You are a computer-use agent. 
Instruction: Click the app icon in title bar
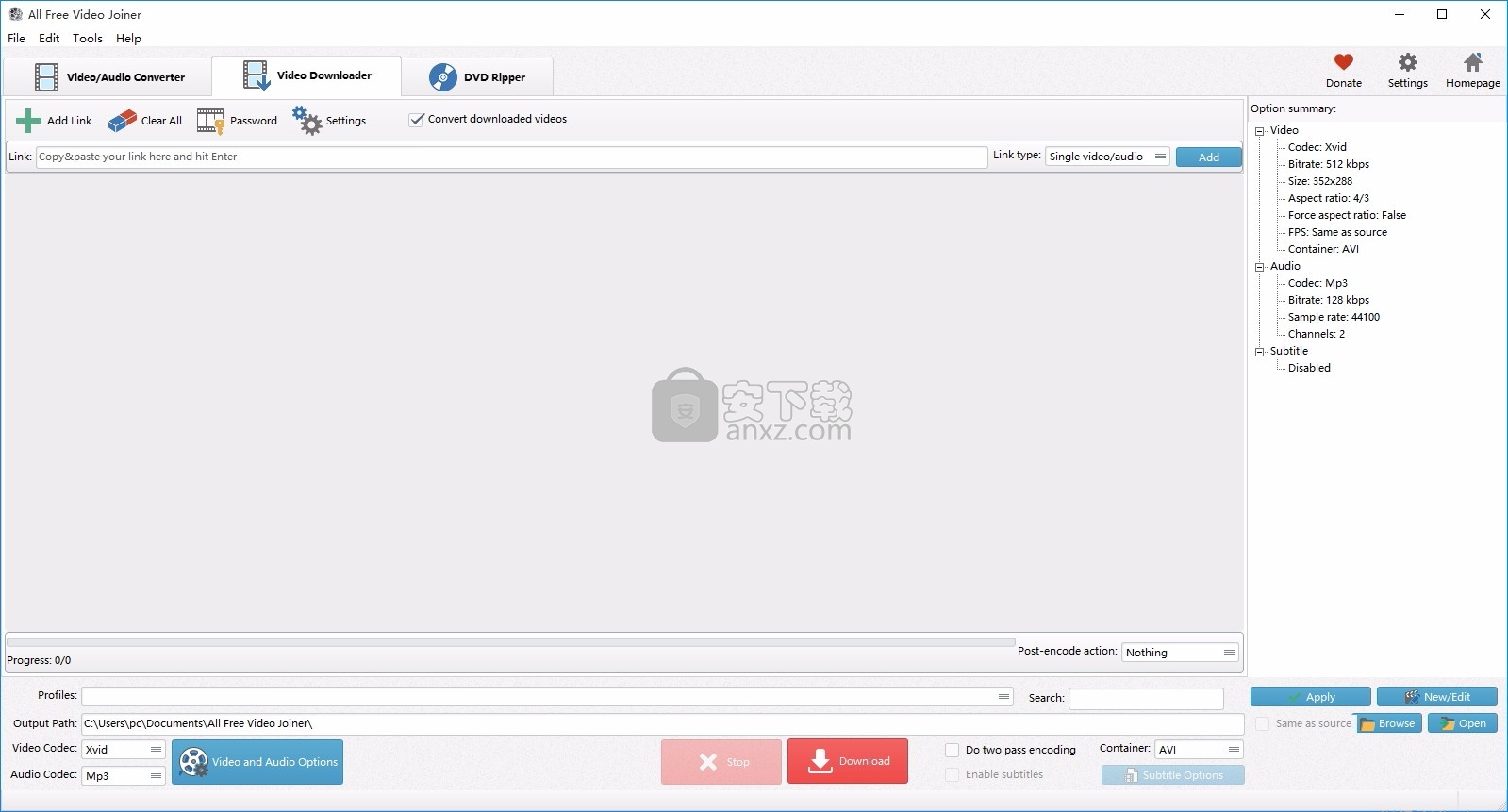(16, 14)
